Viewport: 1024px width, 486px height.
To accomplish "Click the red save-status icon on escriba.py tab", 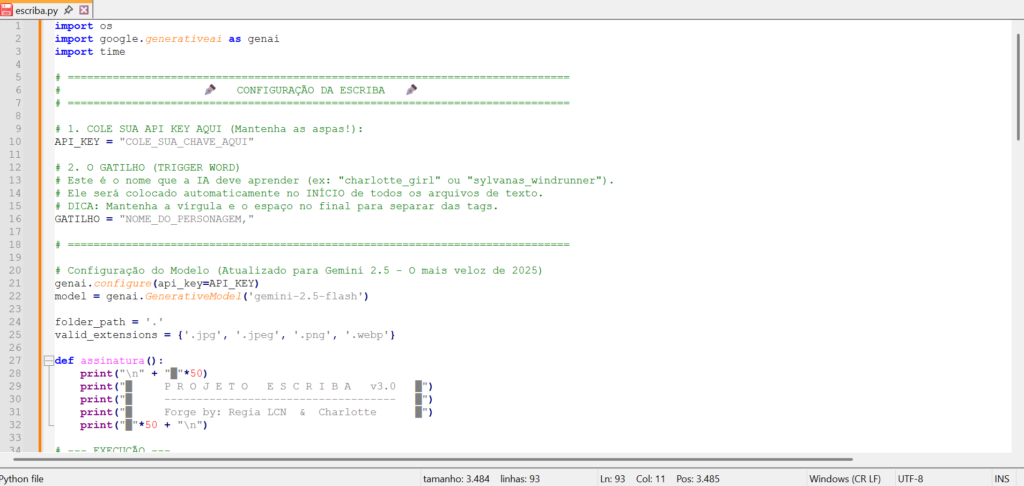I will click(x=8, y=9).
